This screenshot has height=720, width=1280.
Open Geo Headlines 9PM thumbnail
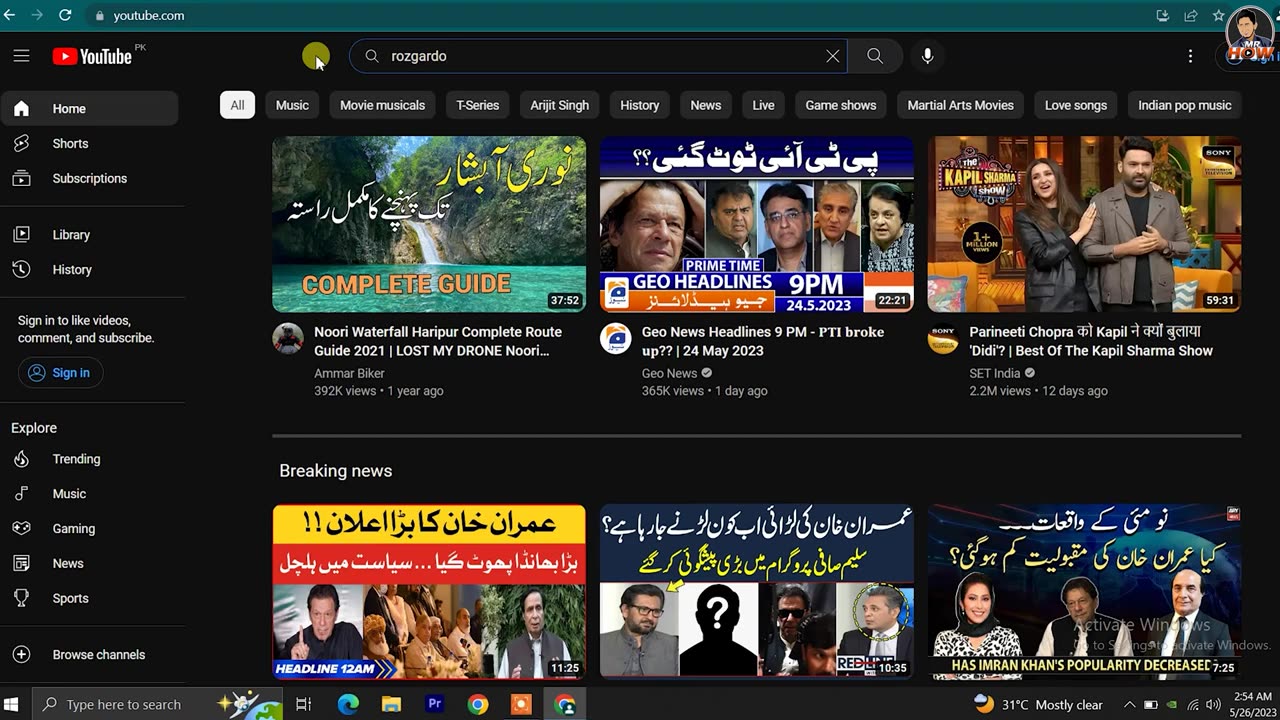tap(757, 224)
